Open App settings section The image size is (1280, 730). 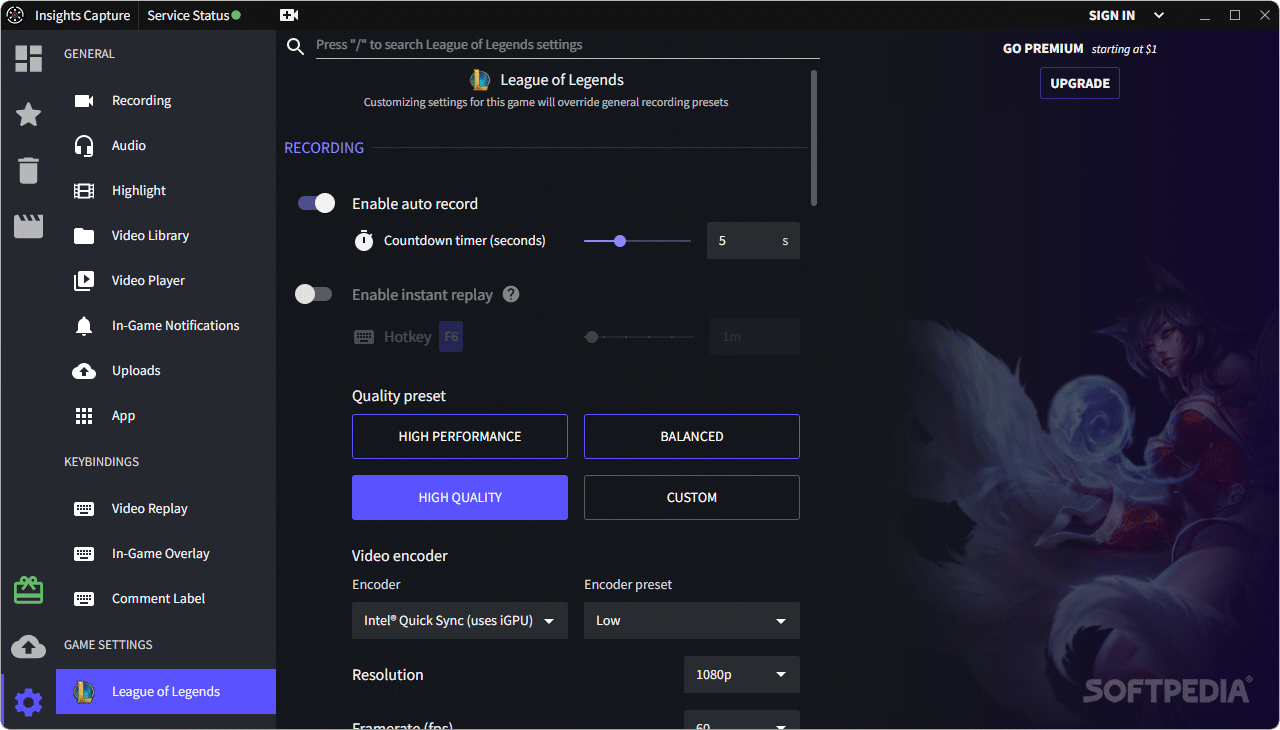[x=166, y=416]
